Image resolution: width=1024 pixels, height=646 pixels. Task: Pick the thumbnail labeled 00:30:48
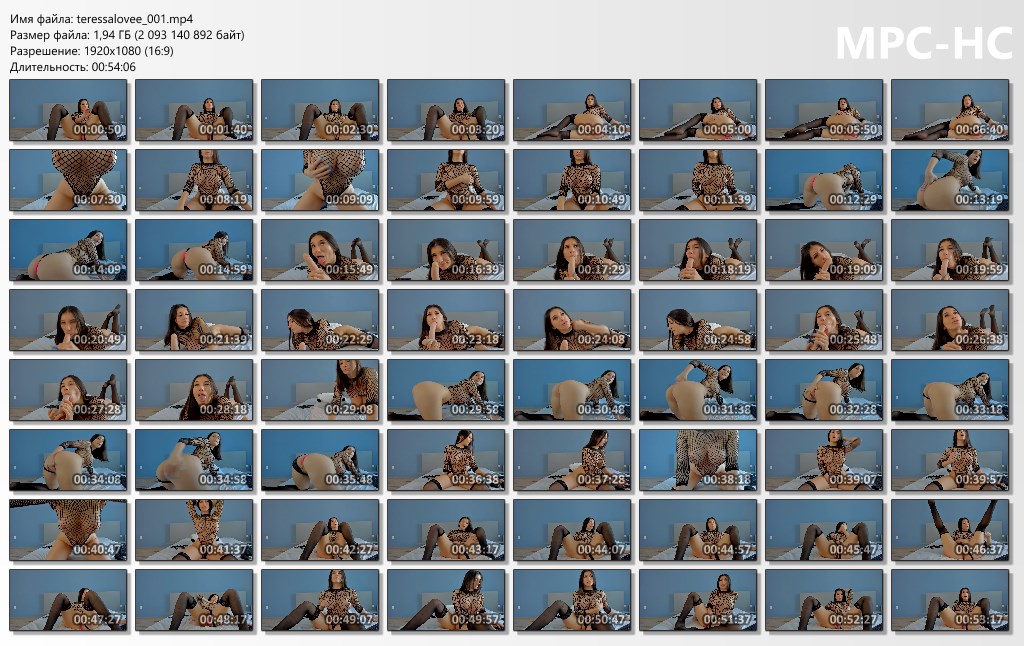click(572, 390)
